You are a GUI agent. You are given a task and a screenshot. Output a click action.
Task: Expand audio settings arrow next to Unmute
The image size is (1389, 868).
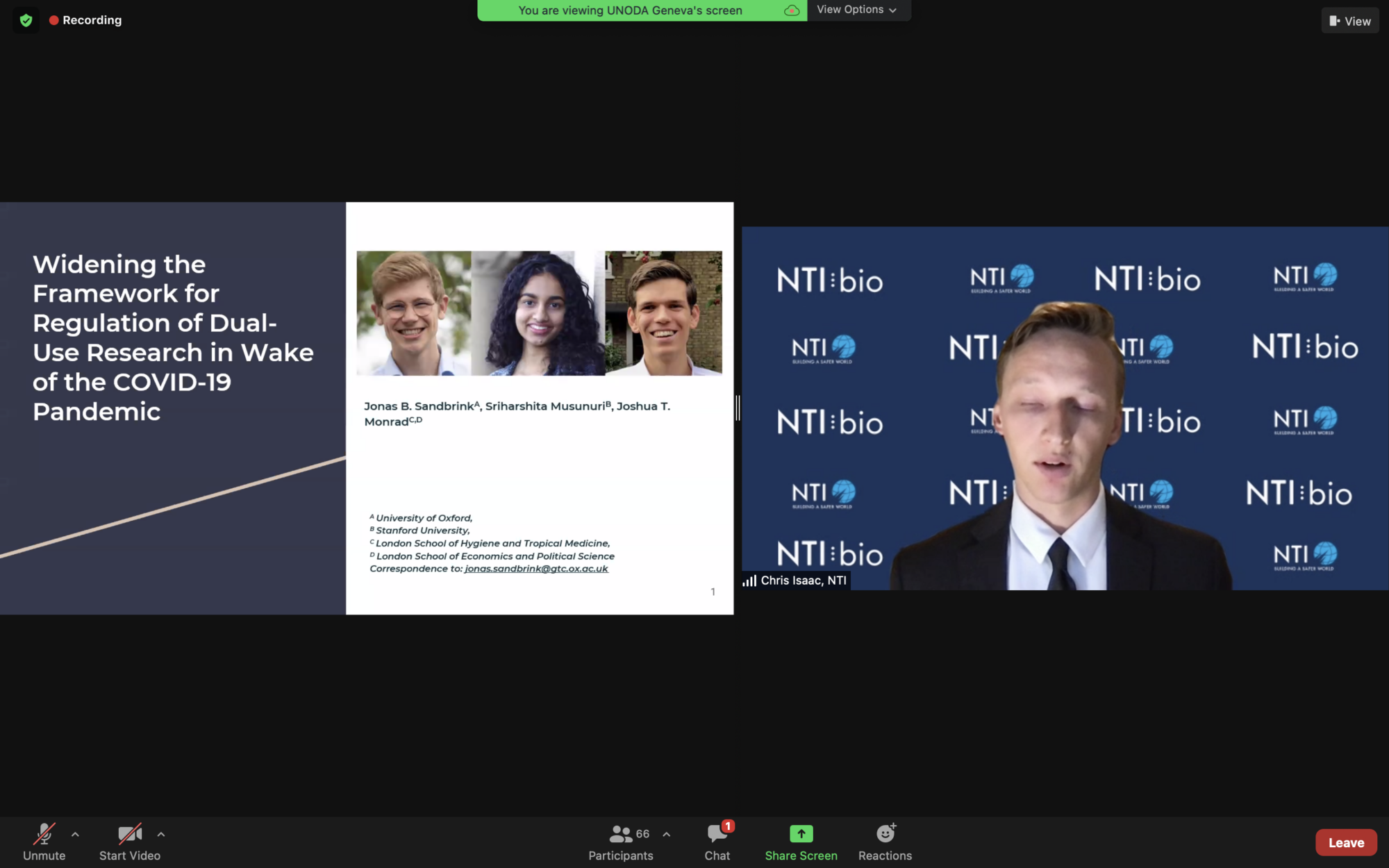click(75, 834)
